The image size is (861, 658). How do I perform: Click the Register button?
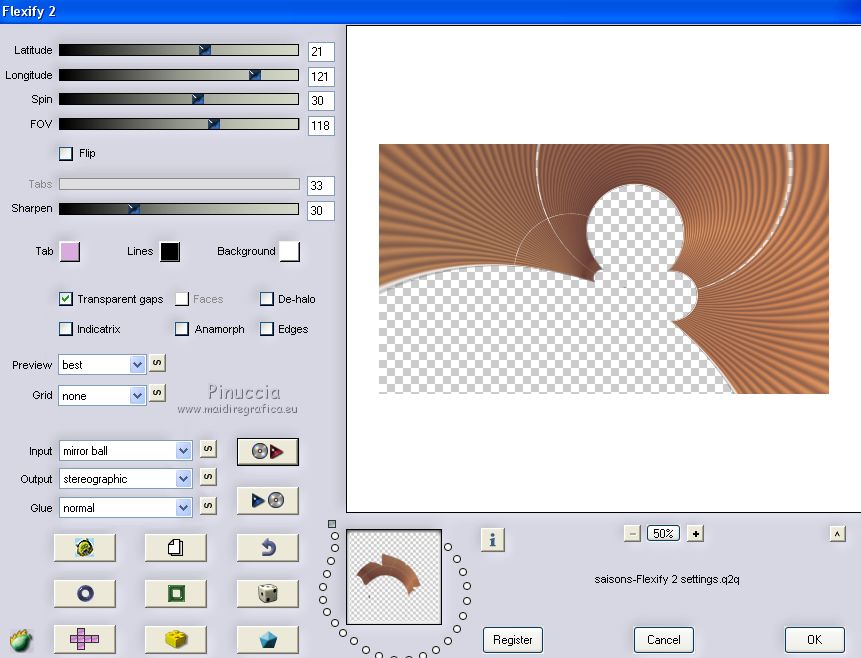point(513,640)
